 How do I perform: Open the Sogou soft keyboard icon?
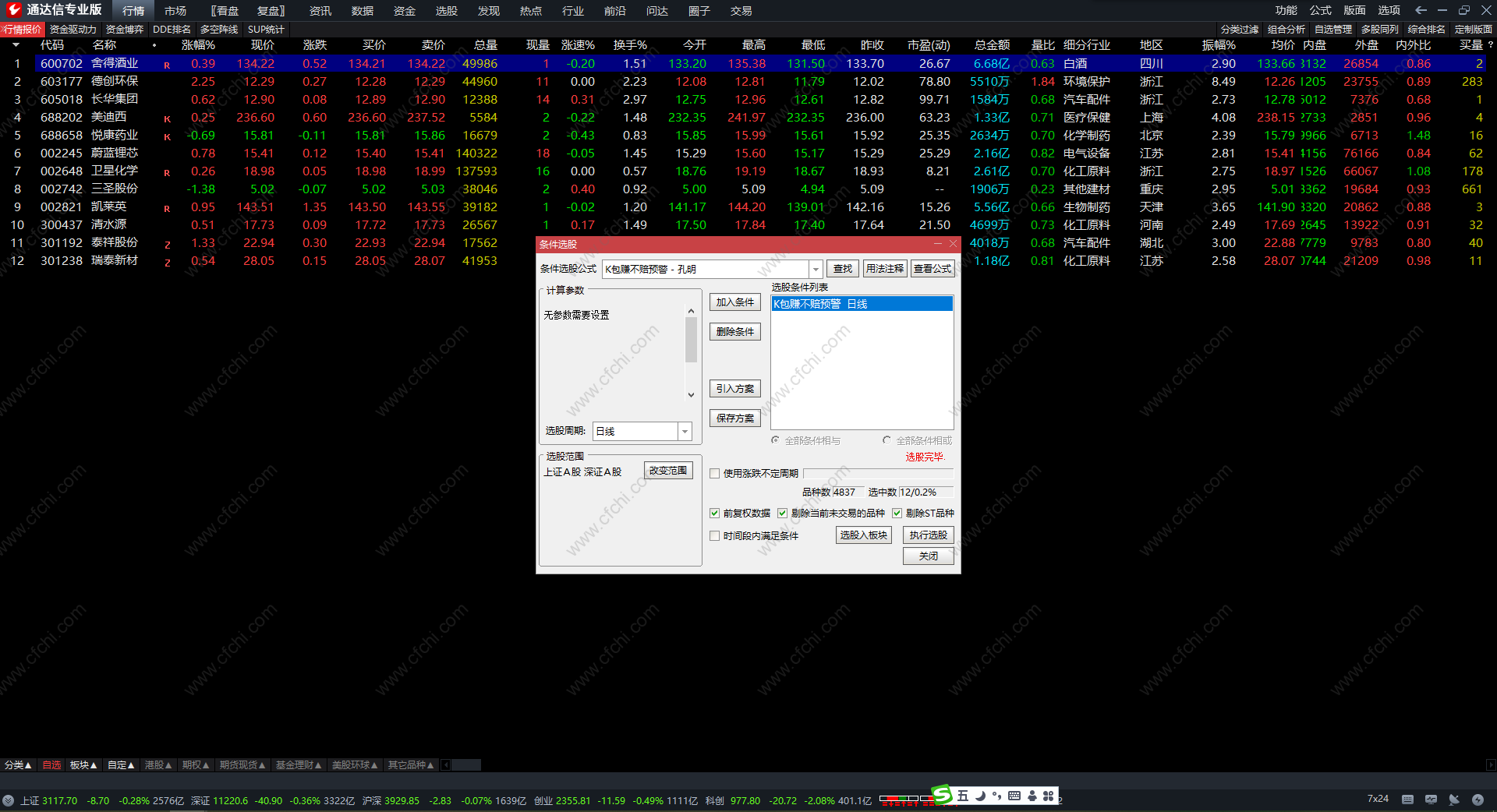tap(1014, 796)
